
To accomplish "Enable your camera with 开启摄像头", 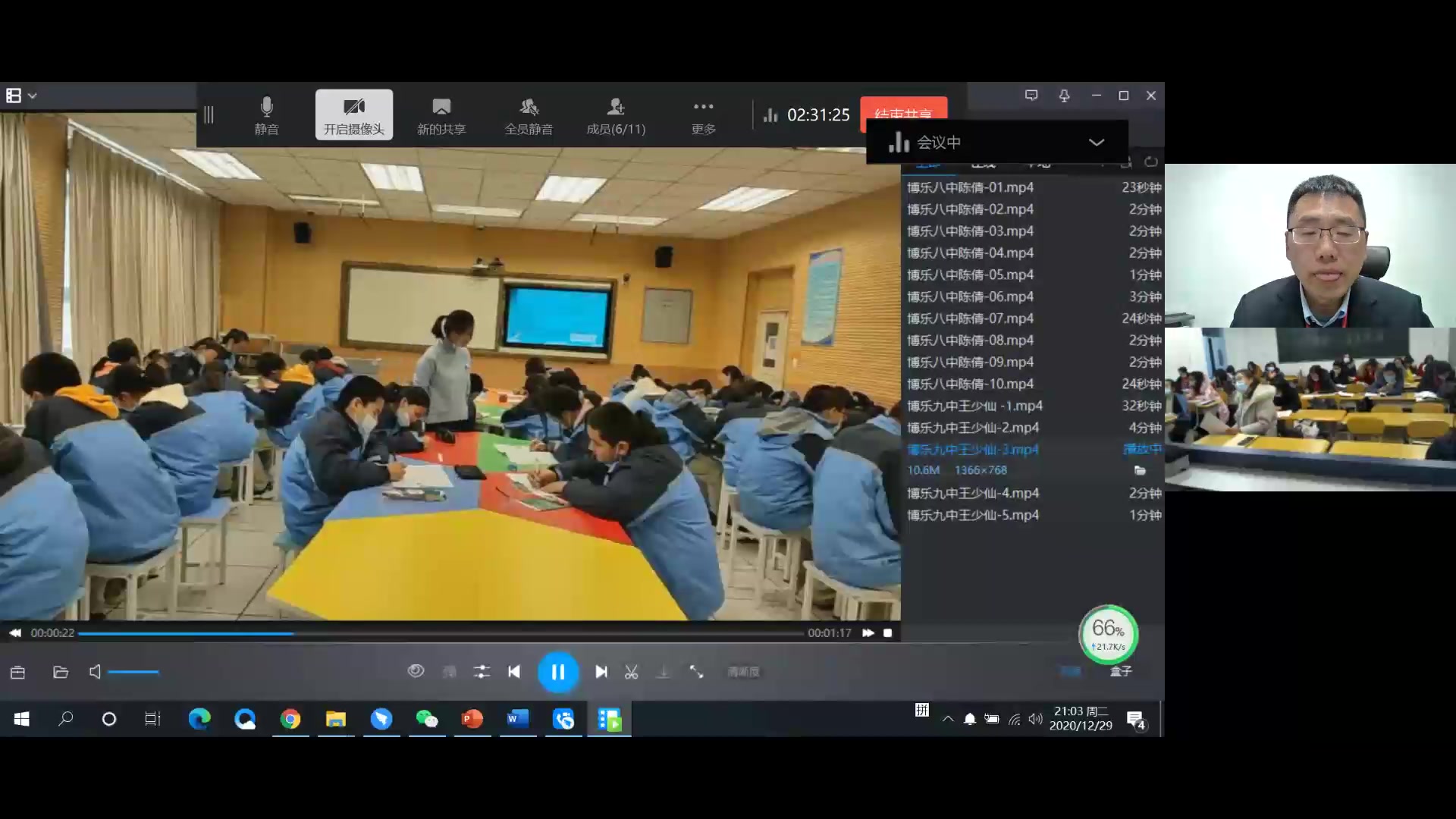I will point(354,115).
